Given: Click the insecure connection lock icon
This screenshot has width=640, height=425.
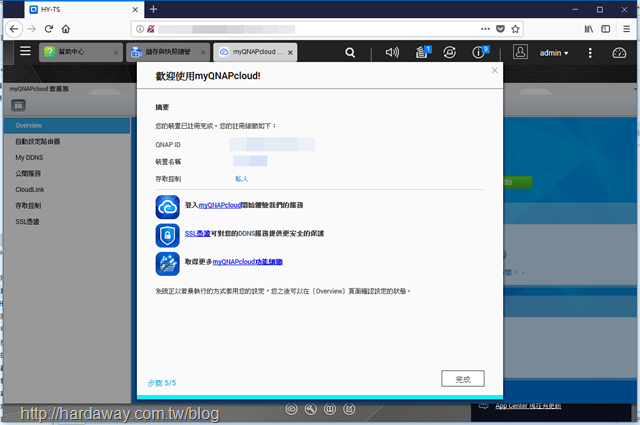Looking at the screenshot, I should 151,29.
